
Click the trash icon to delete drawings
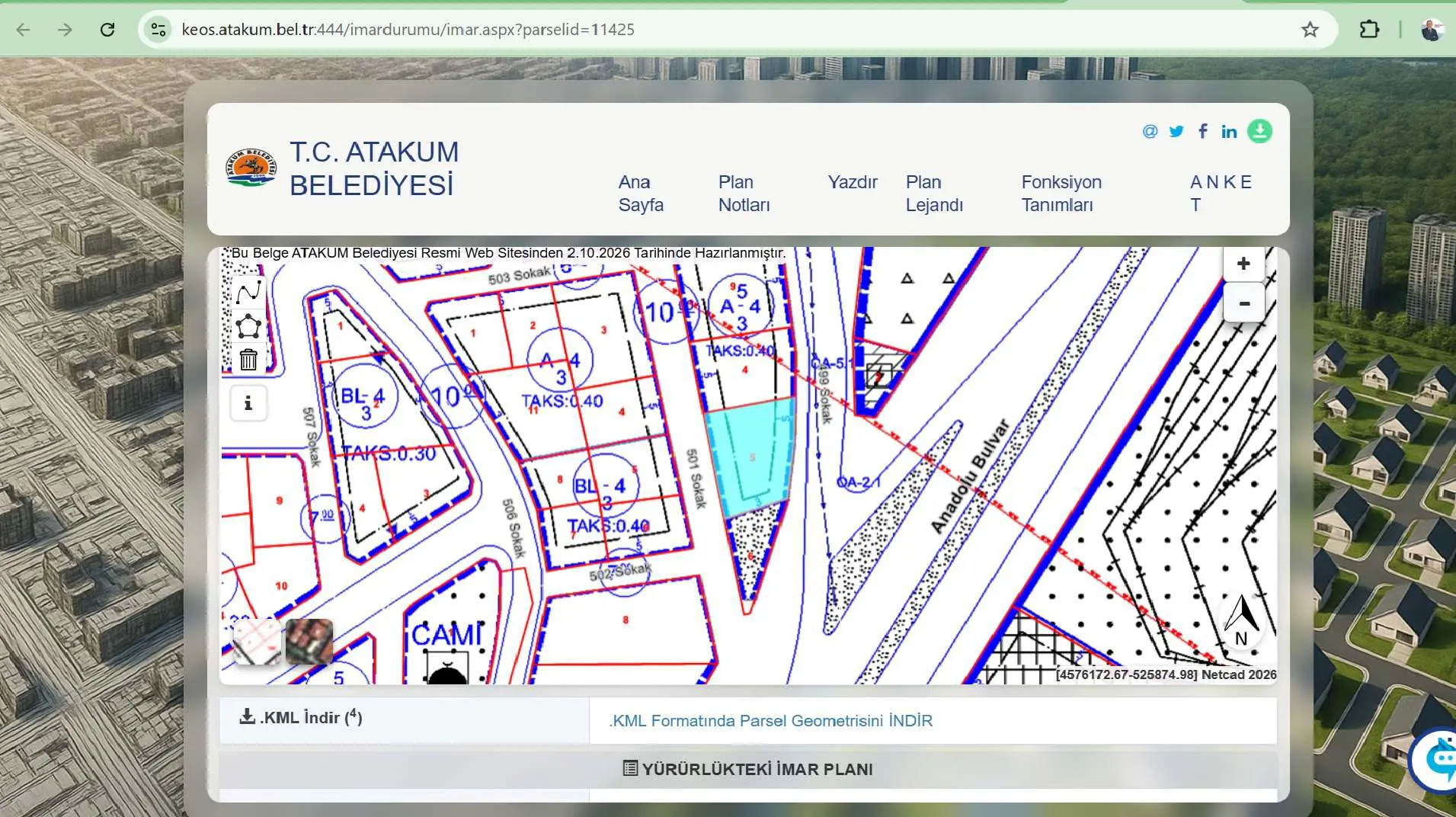tap(248, 359)
